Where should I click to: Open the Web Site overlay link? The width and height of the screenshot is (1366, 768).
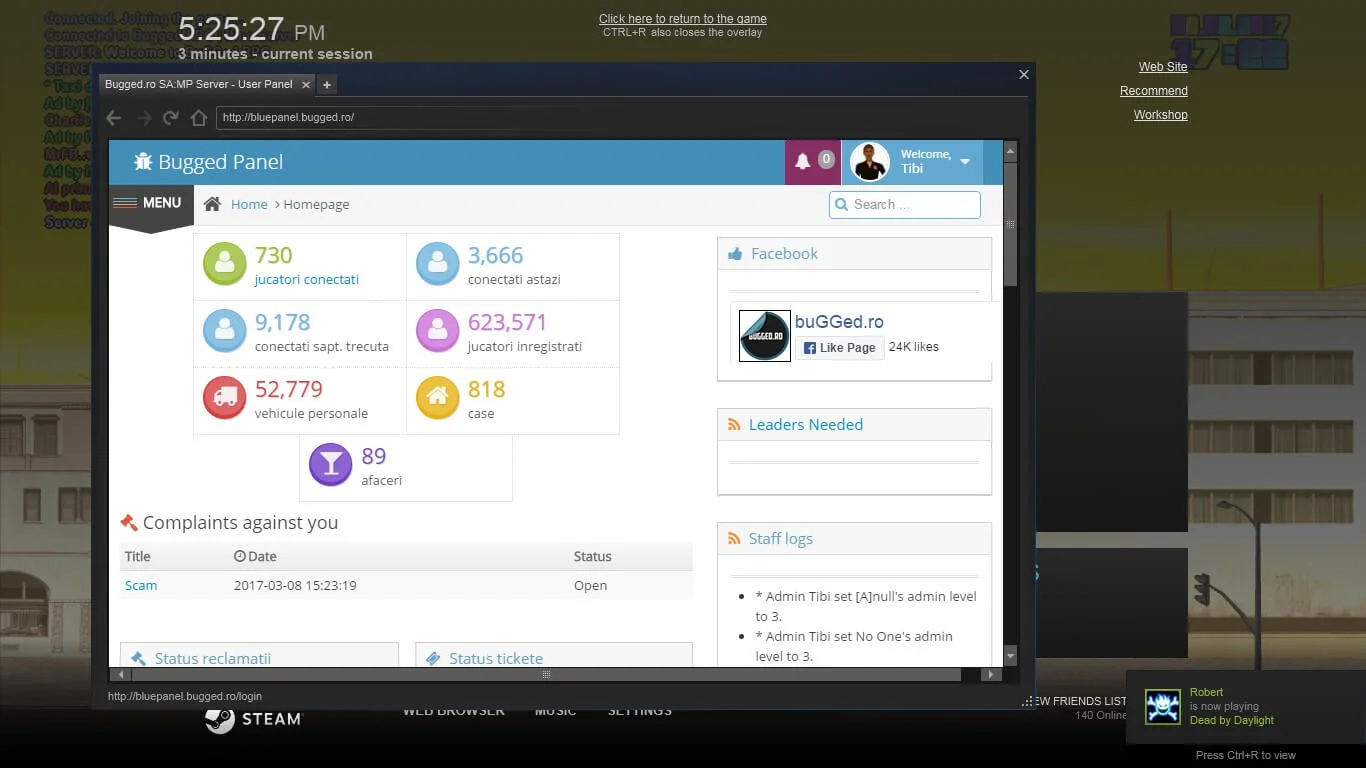(1163, 67)
